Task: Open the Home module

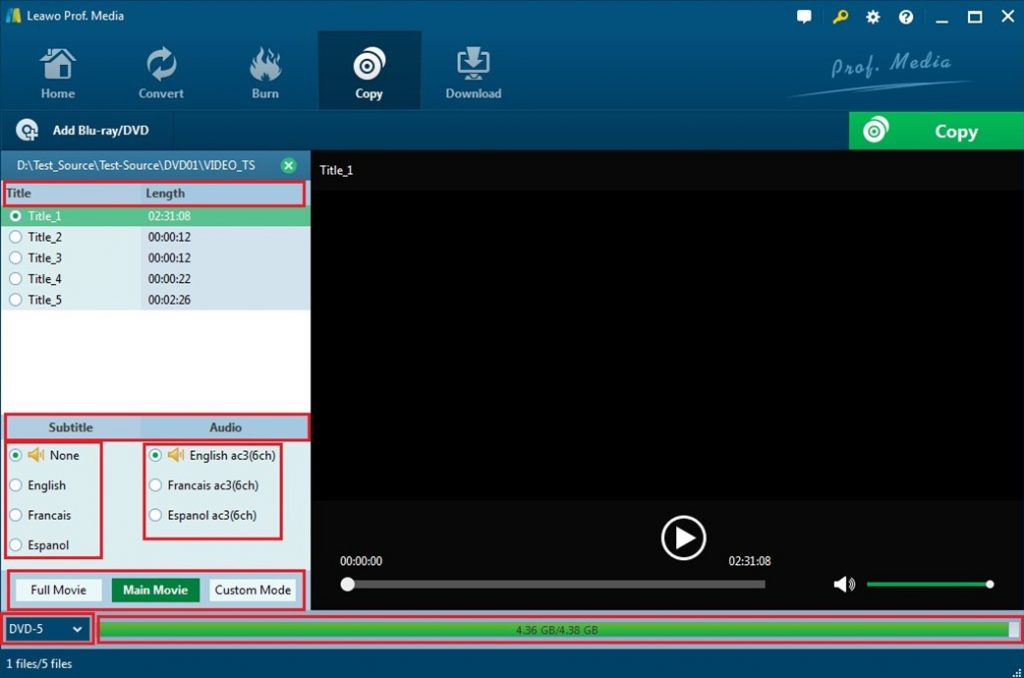Action: pos(57,70)
